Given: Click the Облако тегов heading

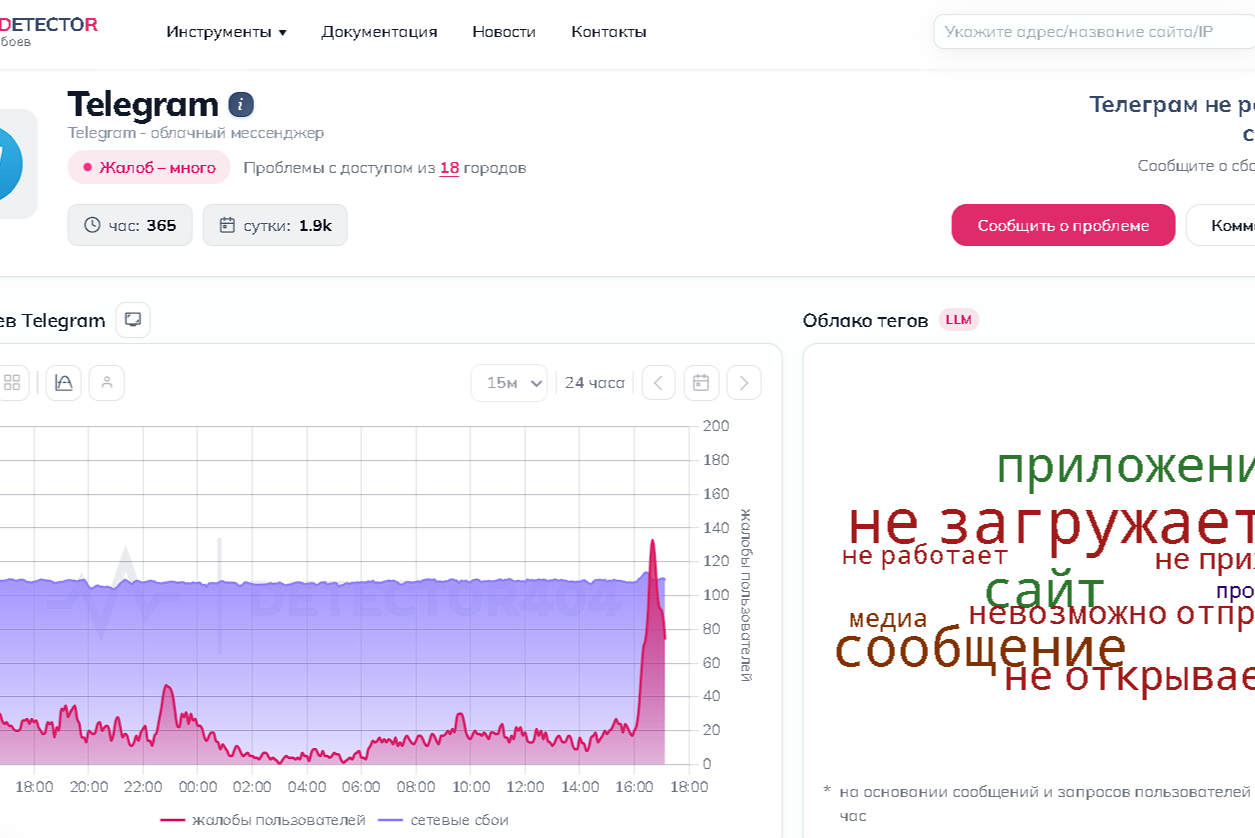Looking at the screenshot, I should coord(866,320).
